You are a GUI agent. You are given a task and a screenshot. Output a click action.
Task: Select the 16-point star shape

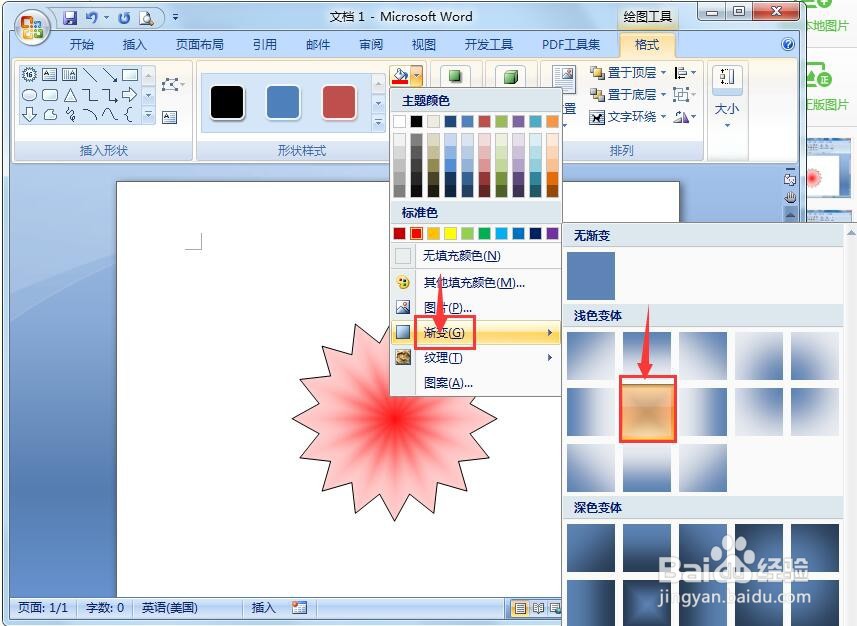point(29,74)
